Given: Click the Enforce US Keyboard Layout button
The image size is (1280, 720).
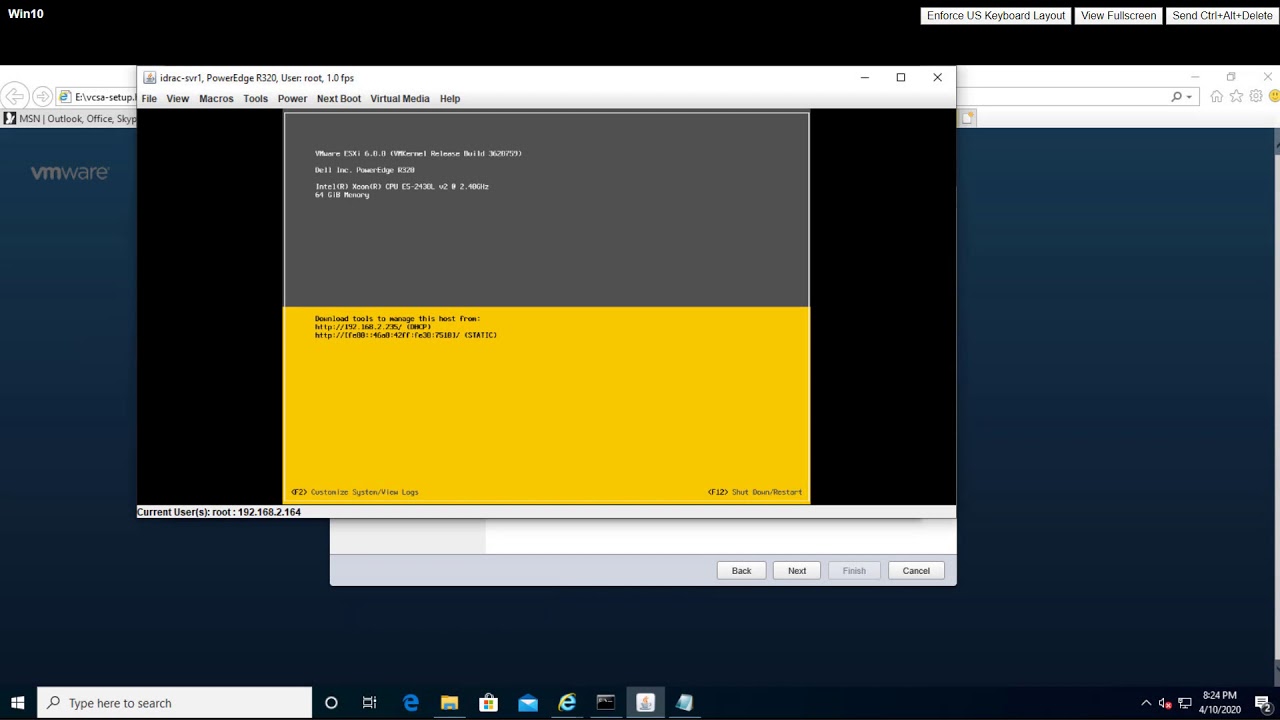Looking at the screenshot, I should pos(996,16).
